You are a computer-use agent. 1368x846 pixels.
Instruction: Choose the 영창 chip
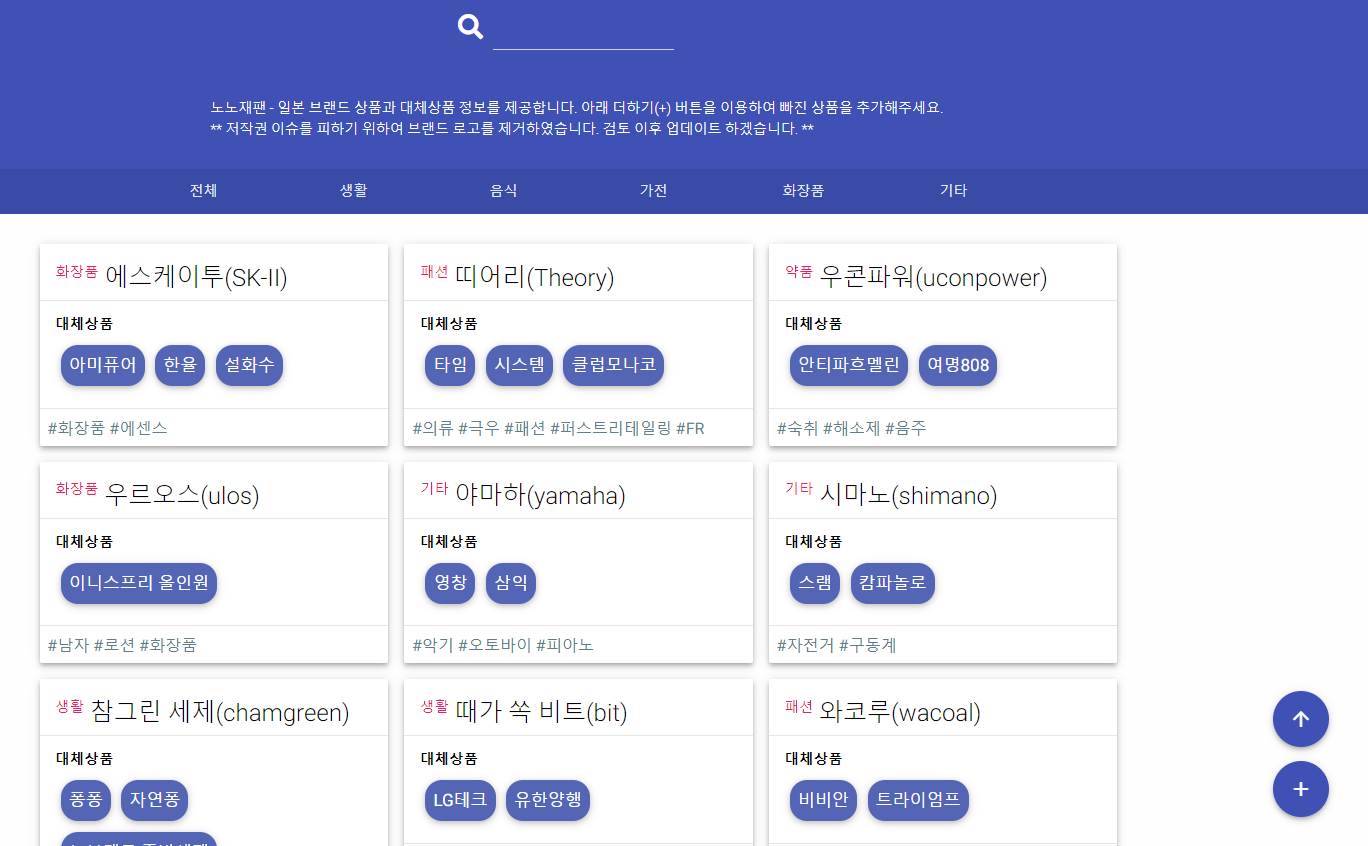point(450,583)
